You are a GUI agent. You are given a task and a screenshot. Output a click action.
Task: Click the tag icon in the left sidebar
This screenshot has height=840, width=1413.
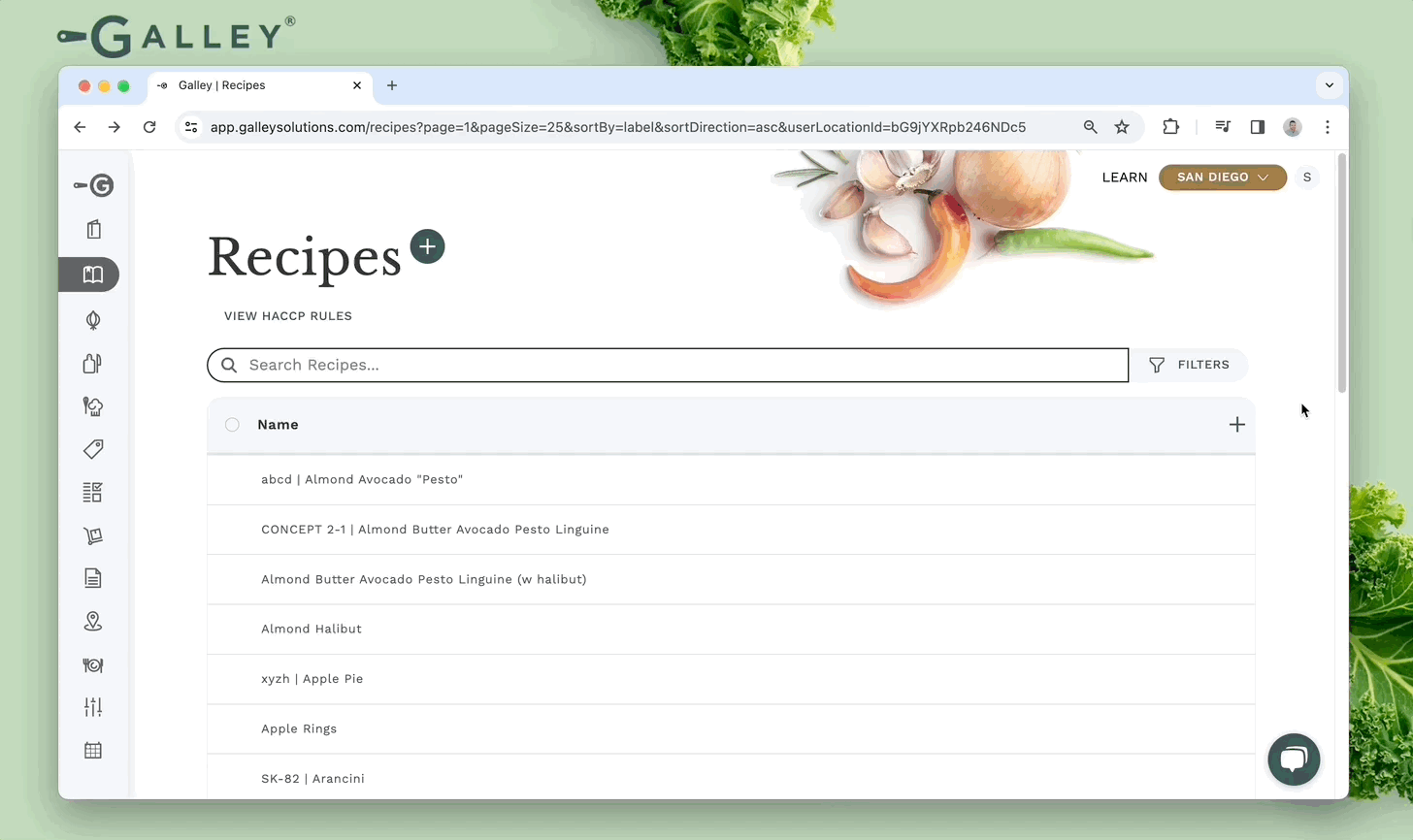pos(92,449)
